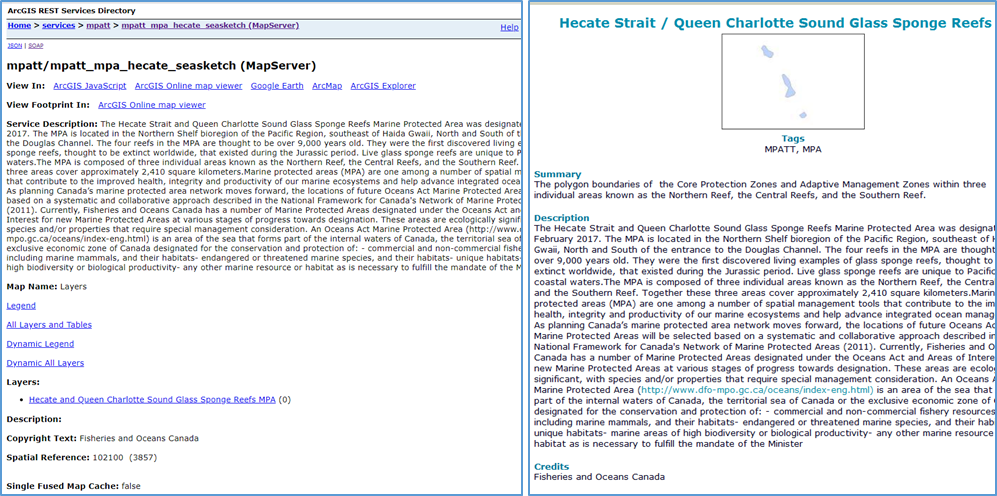This screenshot has height=496, width=997.
Task: Open the Dynamic All Layers link
Action: [45, 363]
